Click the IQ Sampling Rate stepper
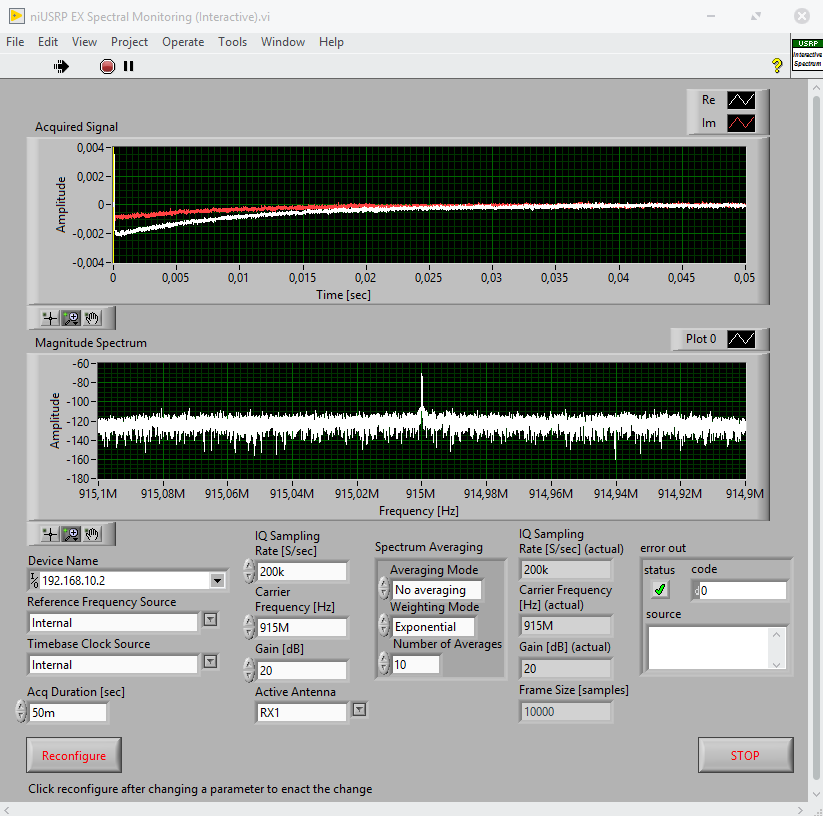The height and width of the screenshot is (816, 823). click(249, 571)
